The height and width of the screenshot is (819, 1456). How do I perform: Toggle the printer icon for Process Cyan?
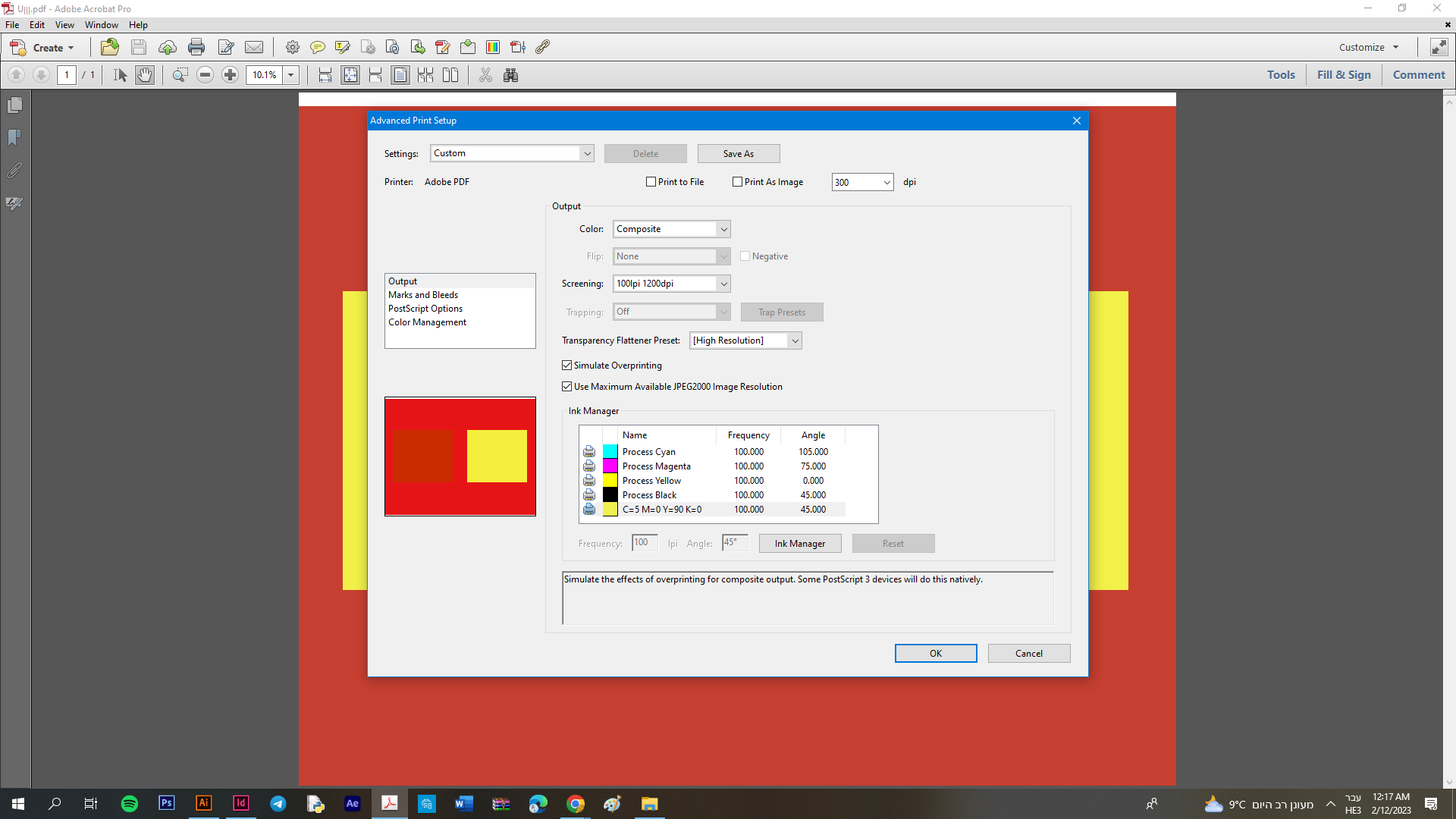click(589, 452)
